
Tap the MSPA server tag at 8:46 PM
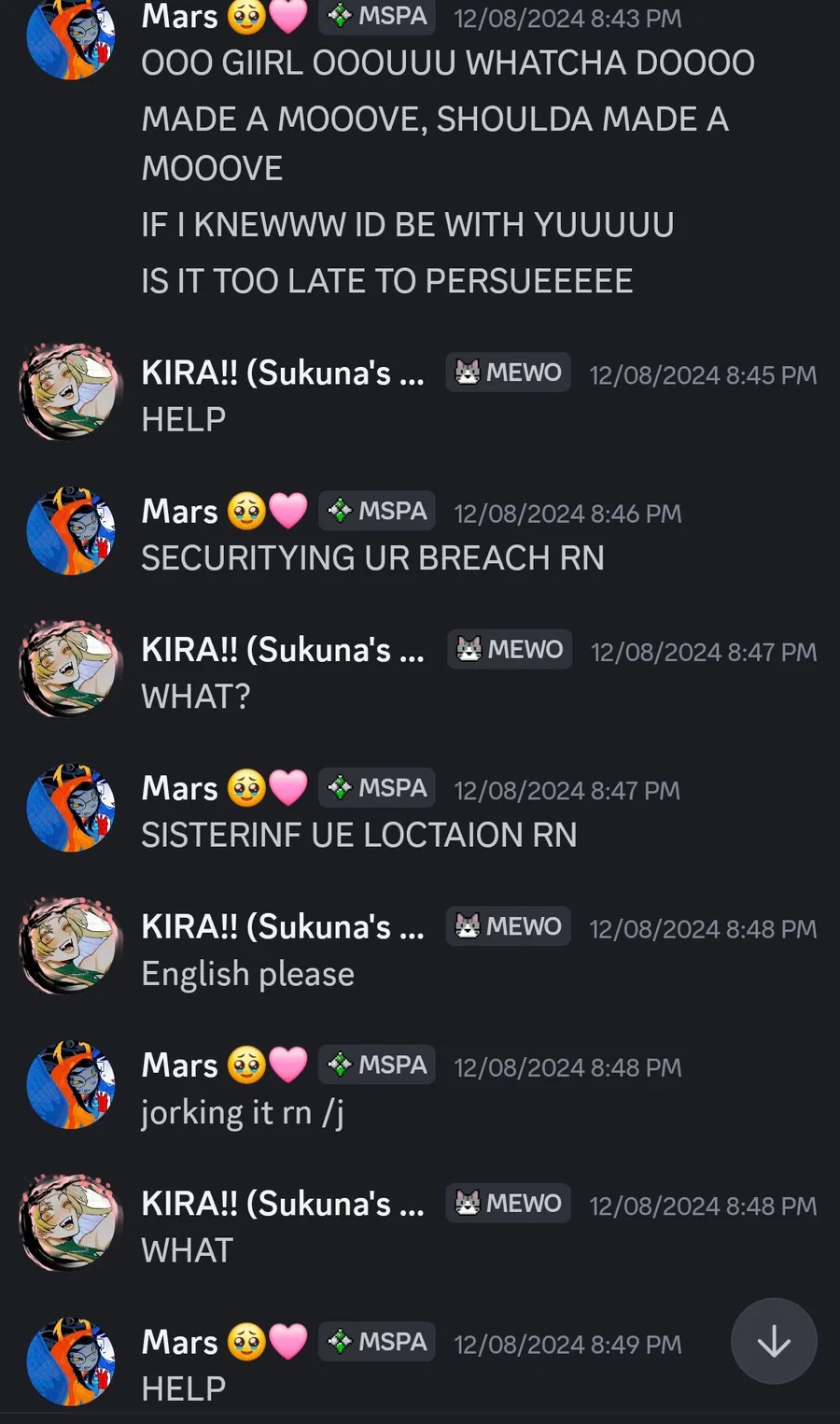377,511
